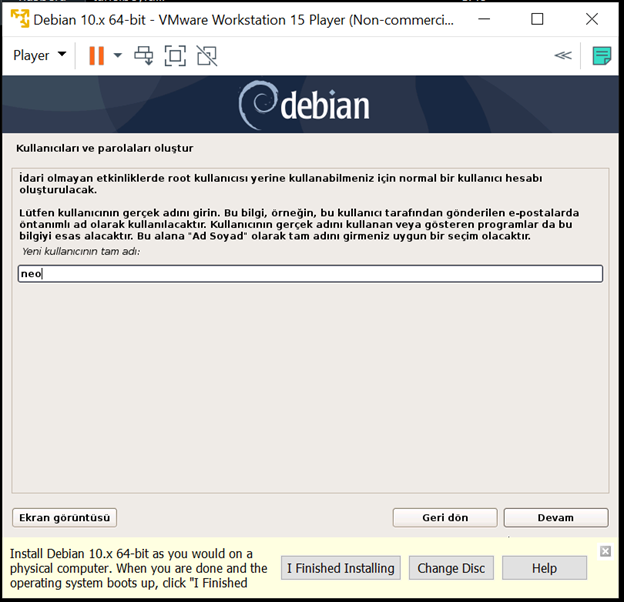The image size is (624, 602).
Task: Click the Debian logo banner
Action: click(310, 105)
